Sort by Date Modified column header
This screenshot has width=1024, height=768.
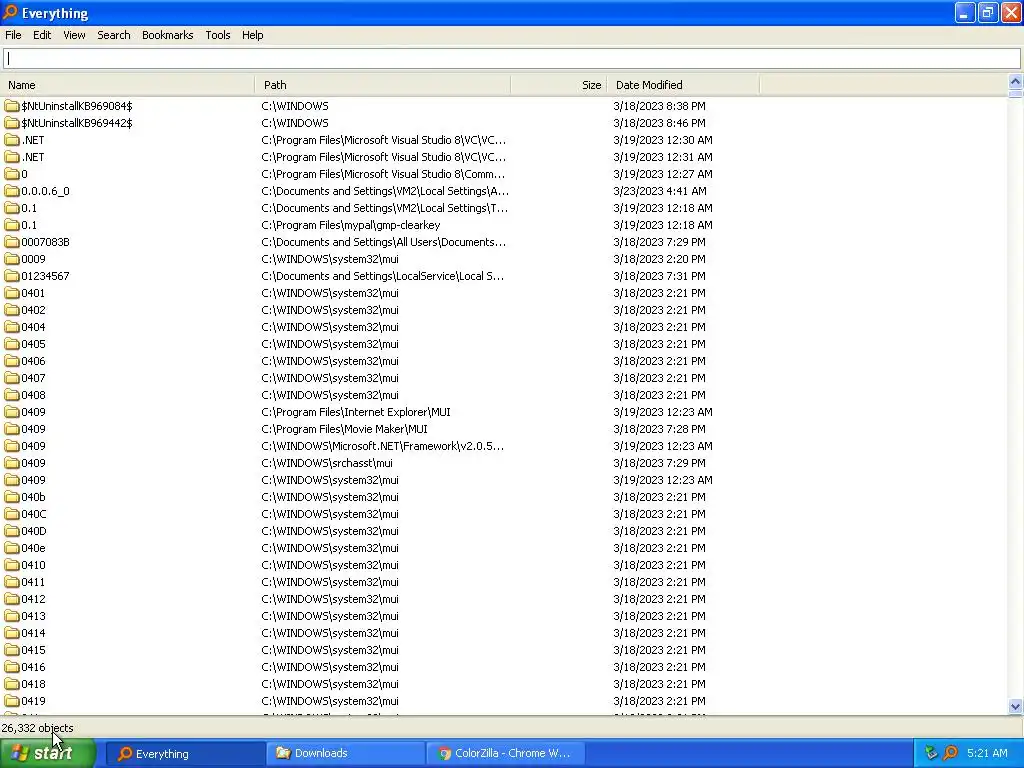coord(683,85)
